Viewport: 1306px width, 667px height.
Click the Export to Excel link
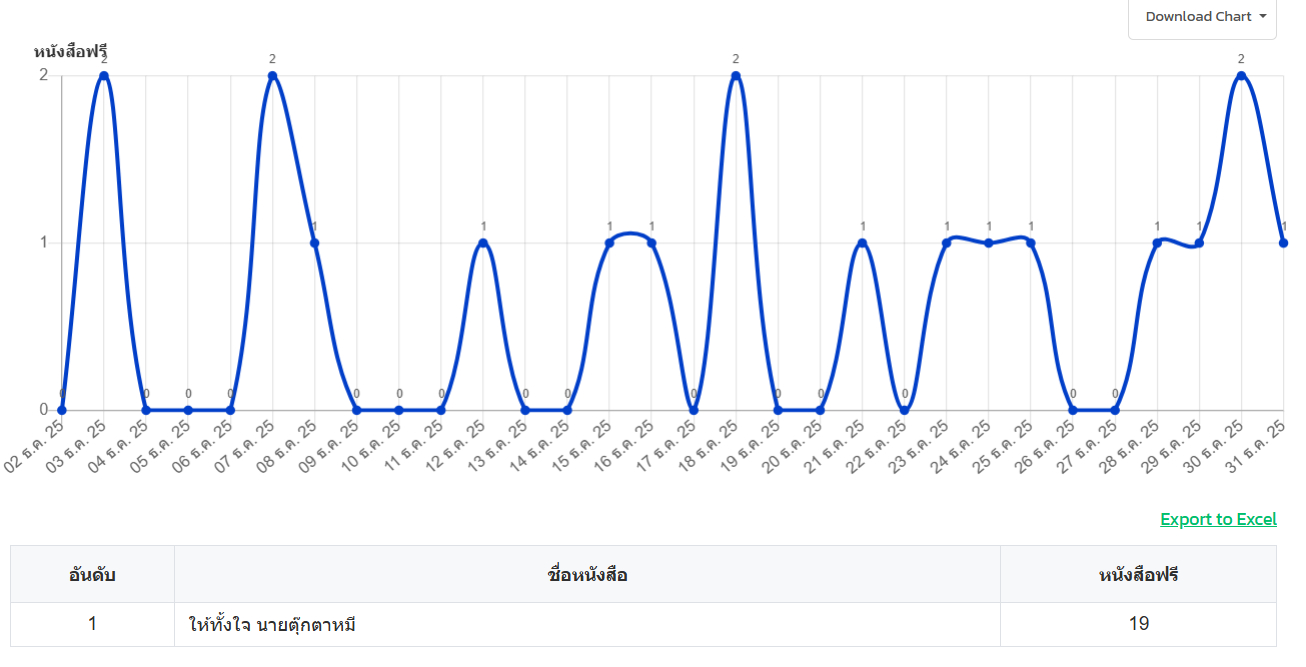click(1218, 519)
